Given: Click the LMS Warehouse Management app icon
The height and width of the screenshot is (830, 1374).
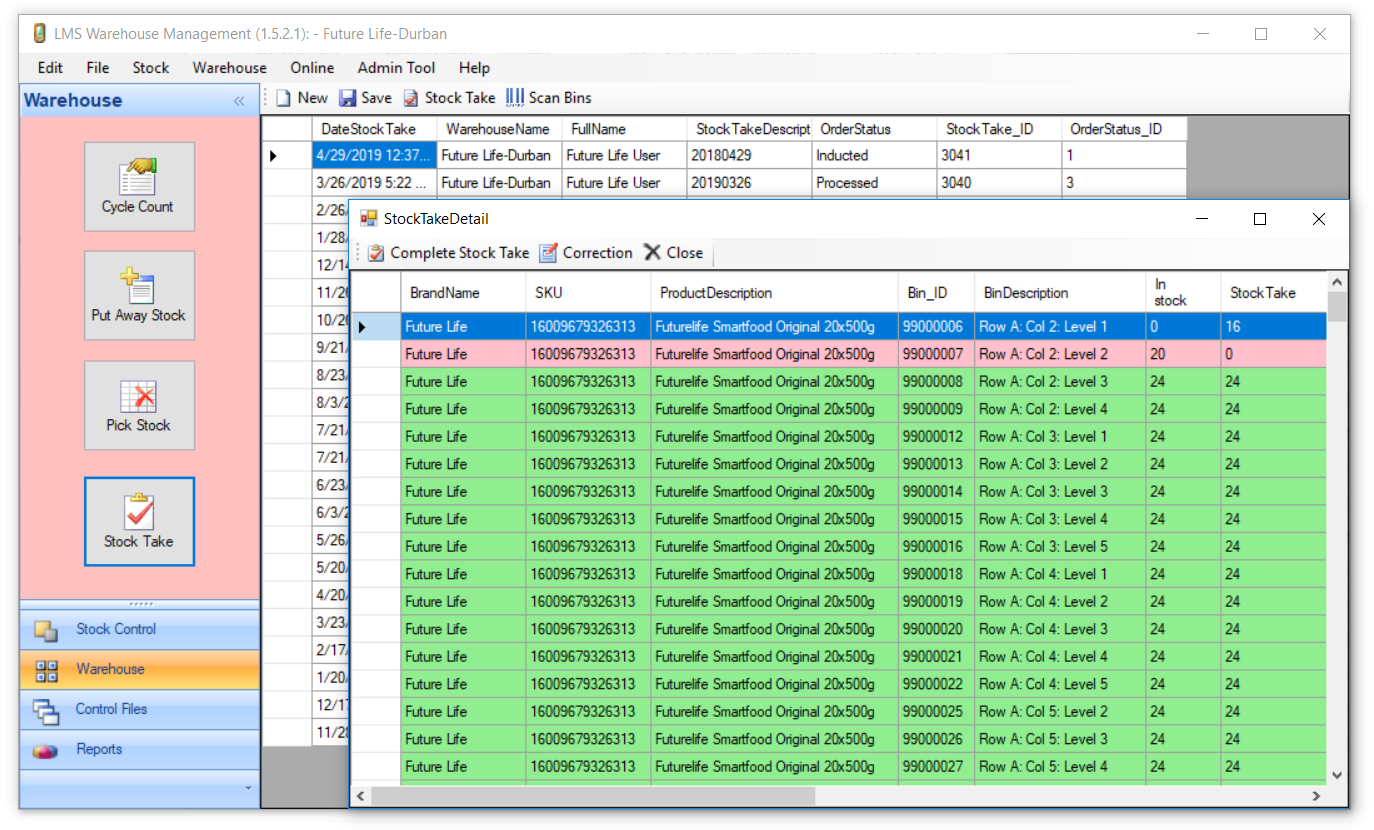Looking at the screenshot, I should 40,34.
